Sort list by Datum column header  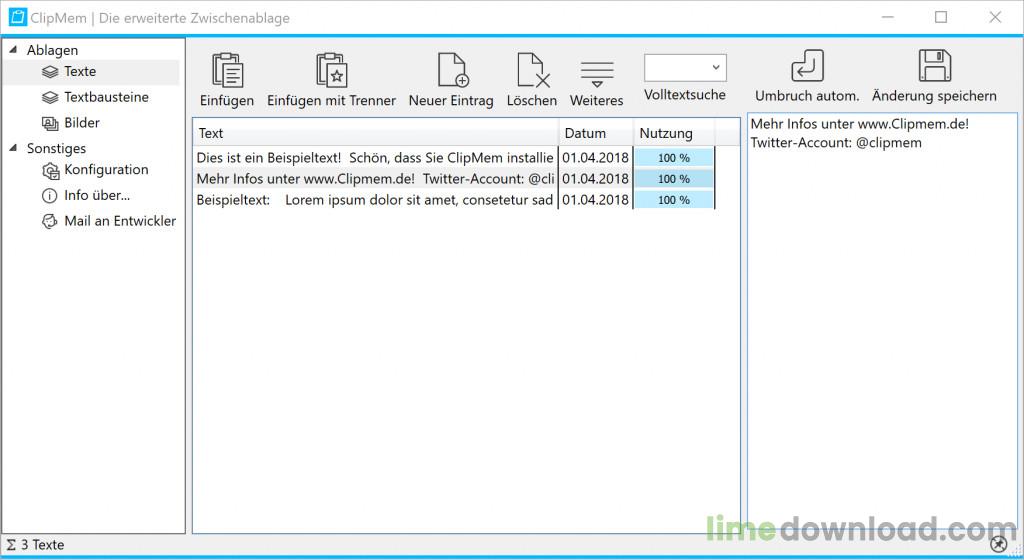coord(585,133)
